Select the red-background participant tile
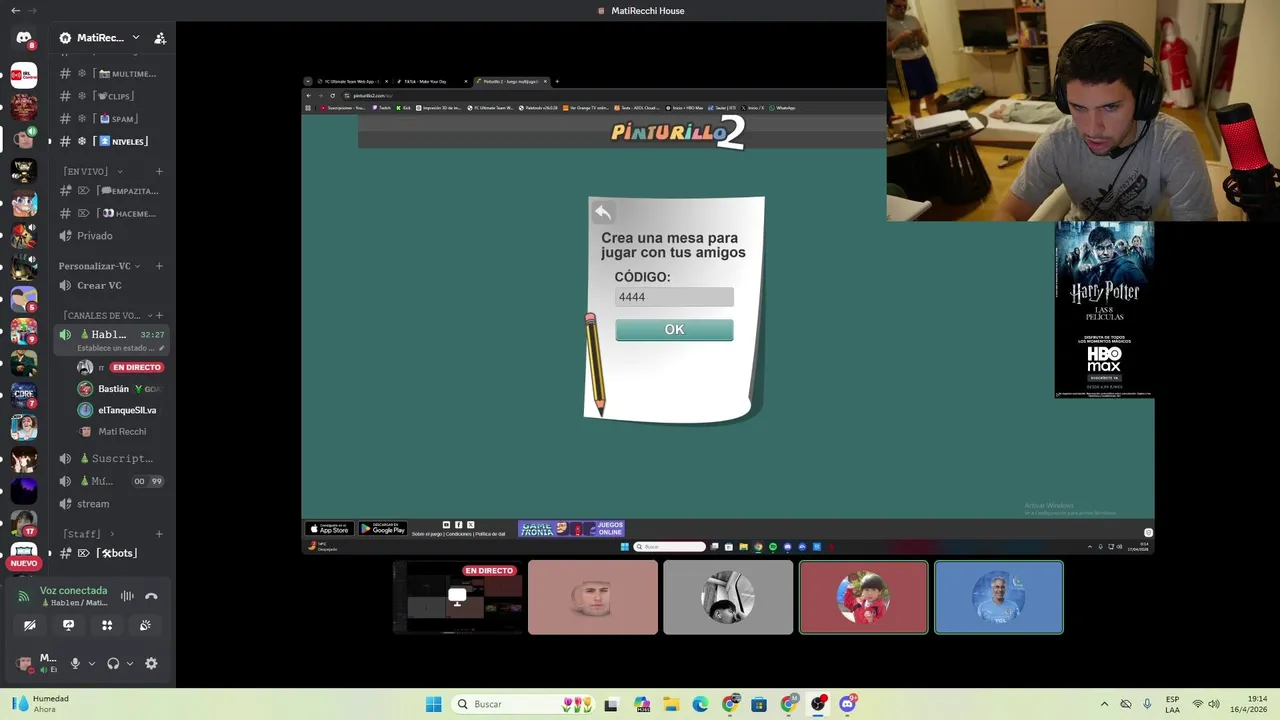 click(863, 597)
